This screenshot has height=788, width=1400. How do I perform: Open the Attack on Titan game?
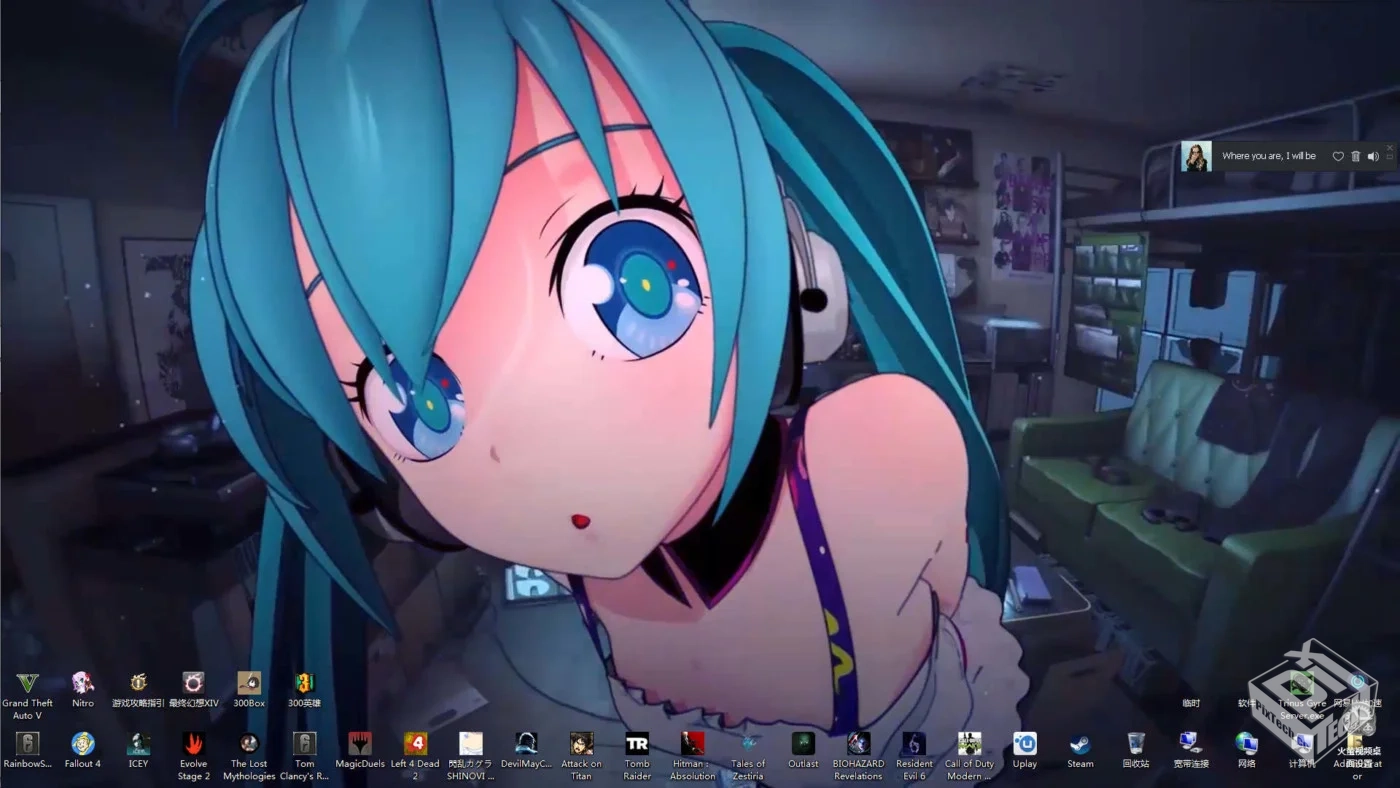(x=581, y=744)
